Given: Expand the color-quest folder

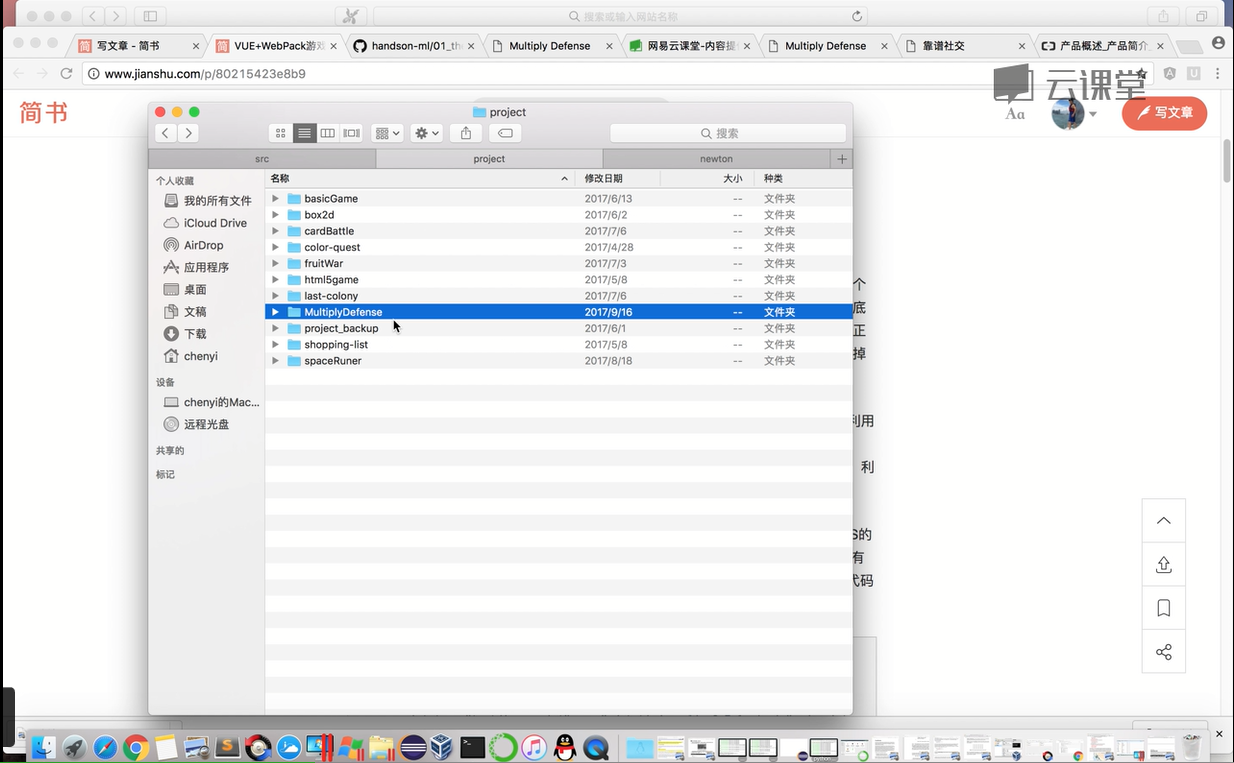Looking at the screenshot, I should pos(275,247).
